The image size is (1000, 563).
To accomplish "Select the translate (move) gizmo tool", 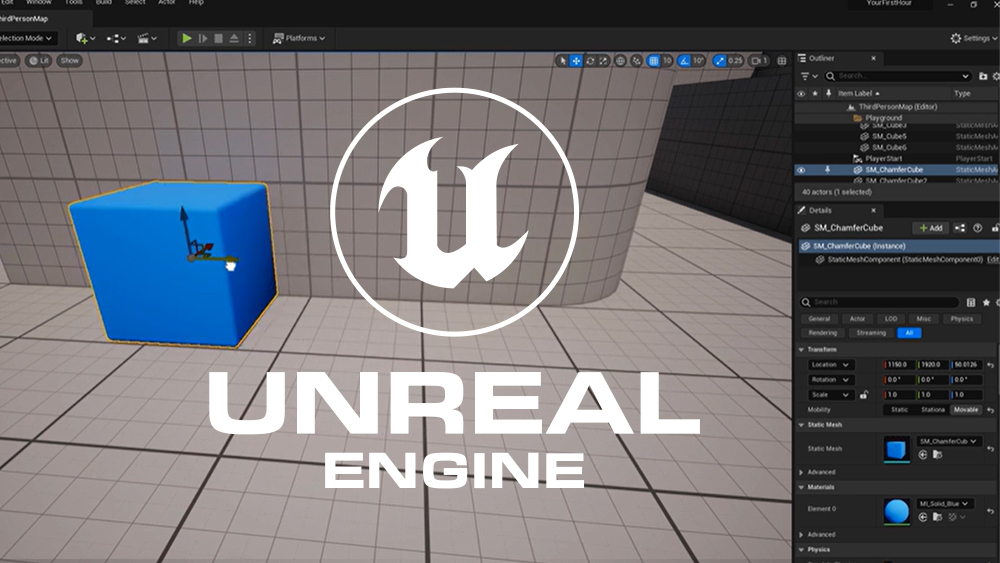I will click(x=576, y=61).
